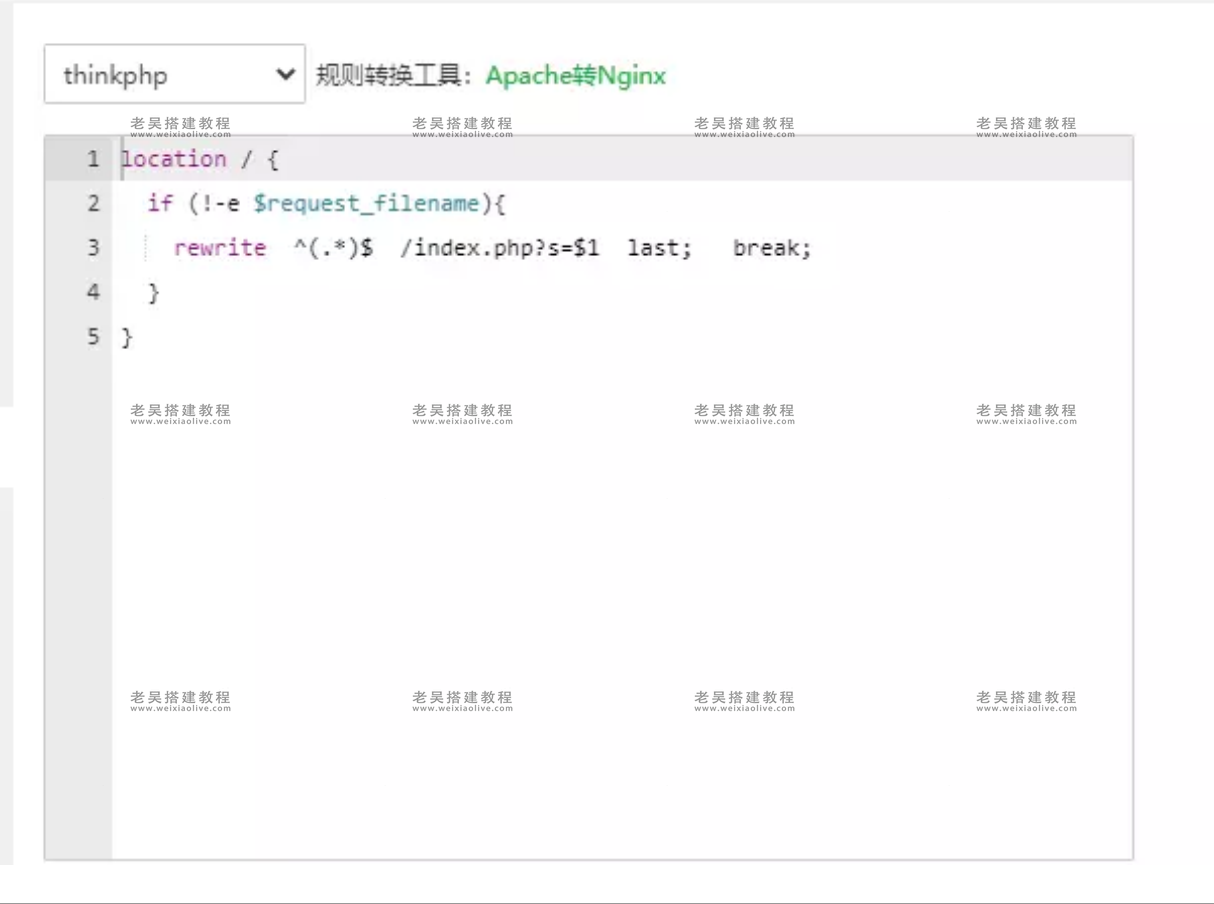This screenshot has height=904, width=1214.
Task: Click the 'break;' statement on line 3
Action: 772,248
